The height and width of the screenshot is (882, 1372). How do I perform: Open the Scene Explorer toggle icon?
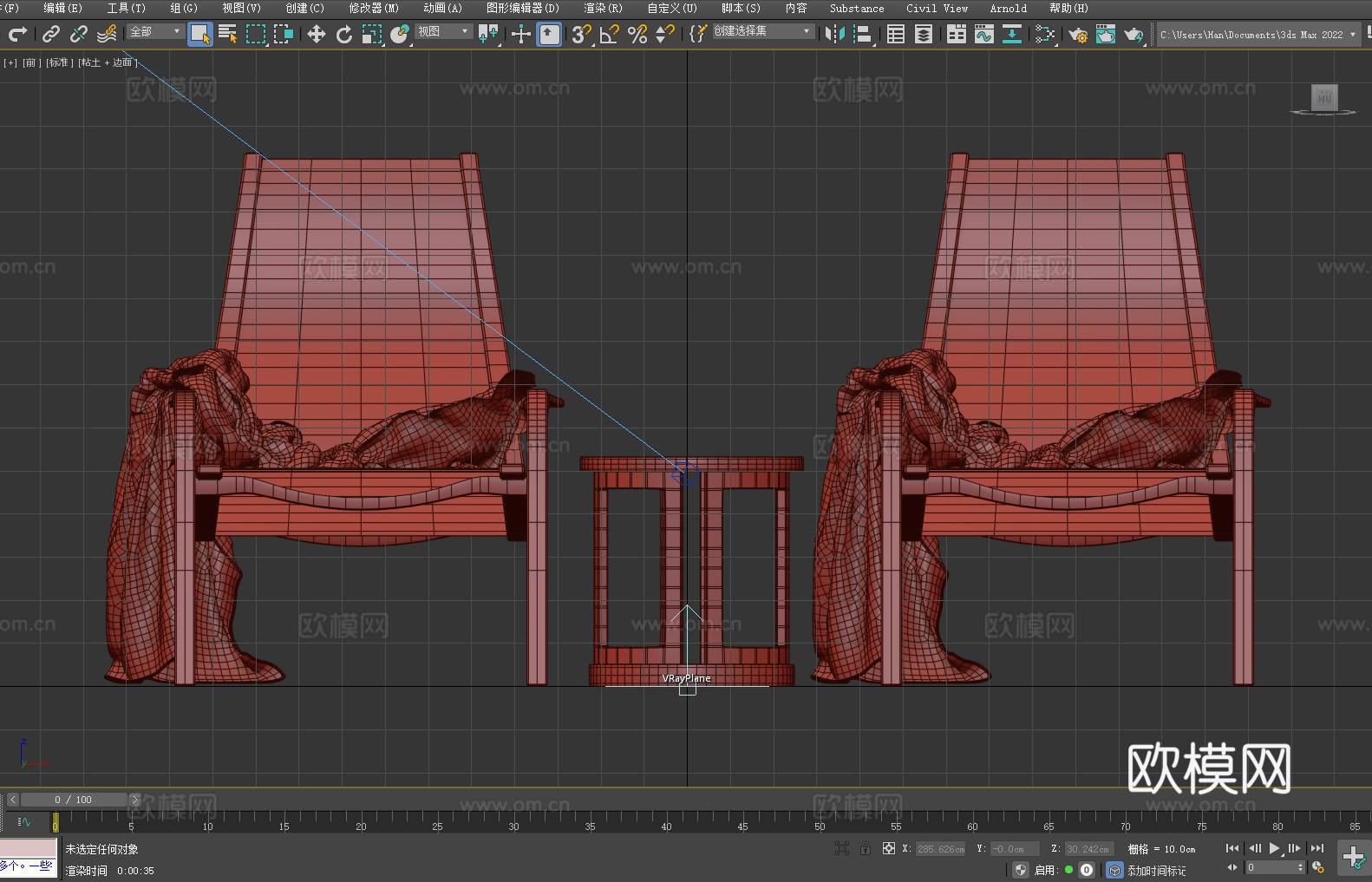[896, 35]
